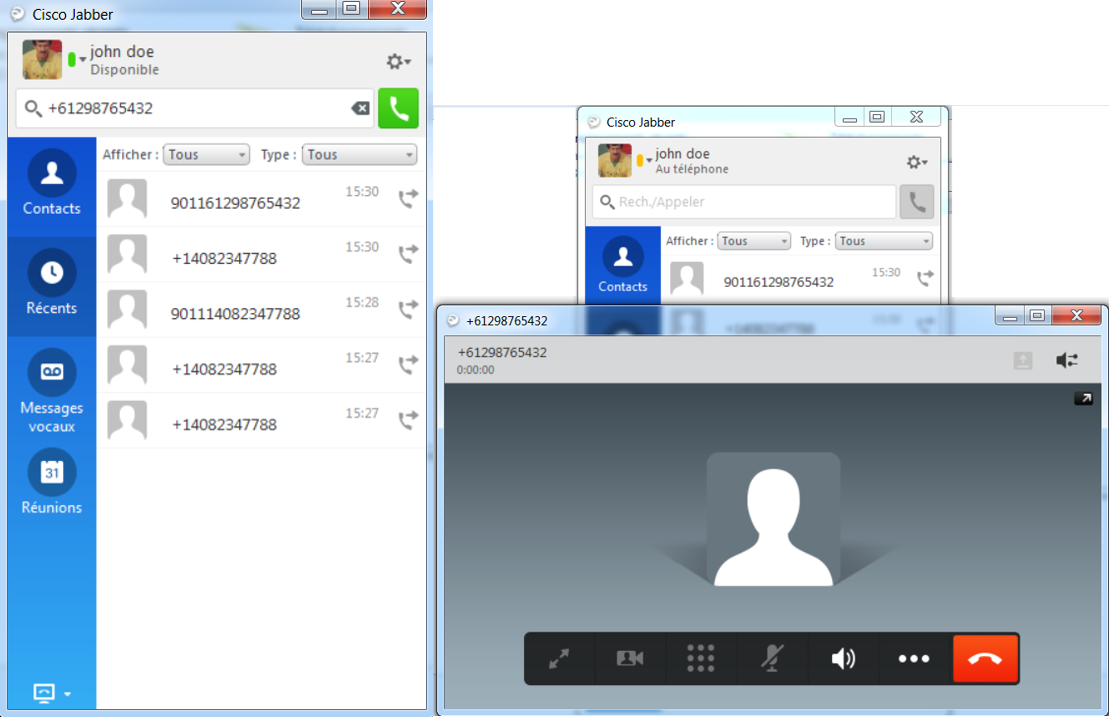Switch call to full screen with arrows icon
The width and height of the screenshot is (1110, 719).
point(559,659)
